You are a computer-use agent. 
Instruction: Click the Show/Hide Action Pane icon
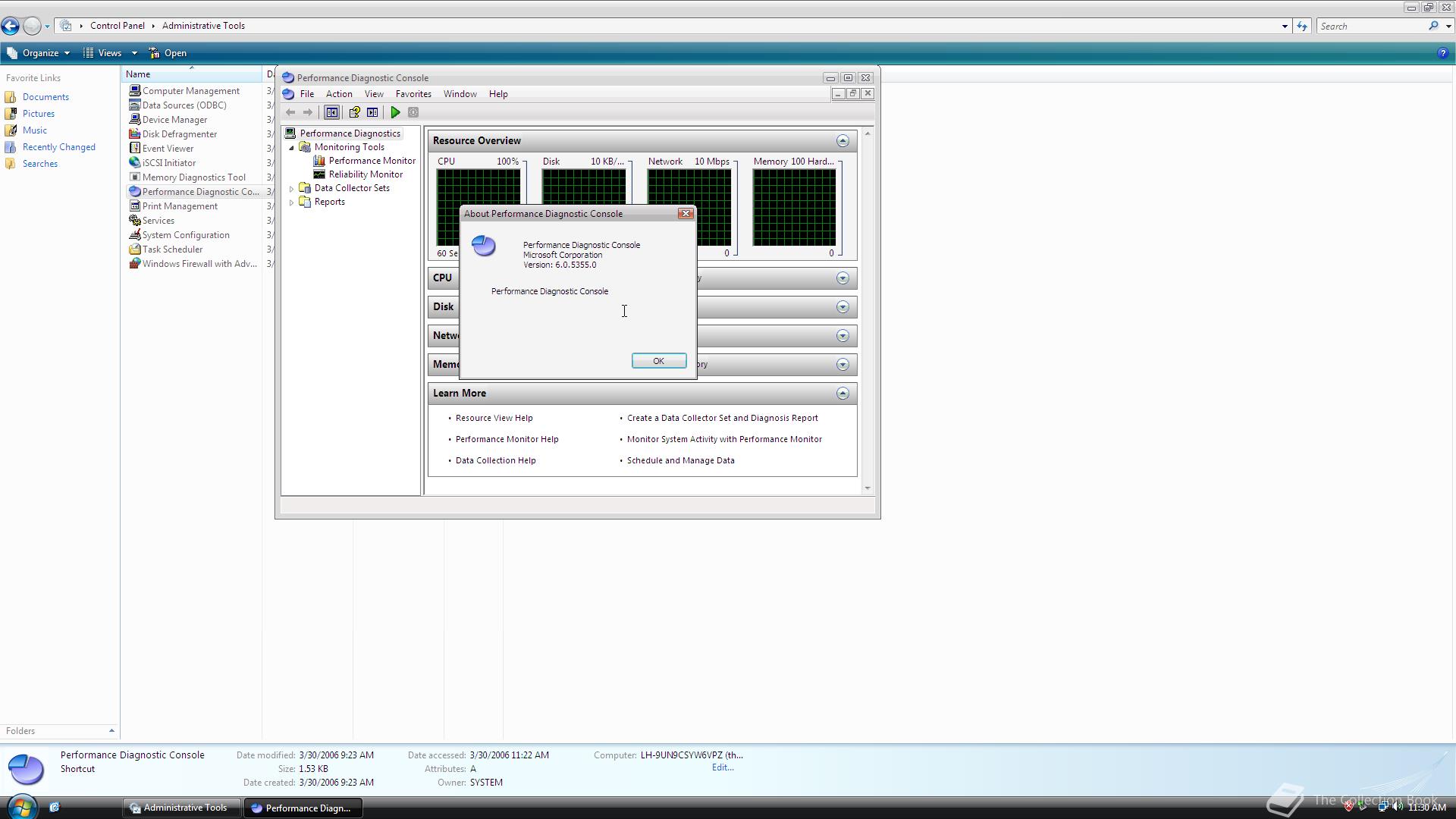coord(372,112)
